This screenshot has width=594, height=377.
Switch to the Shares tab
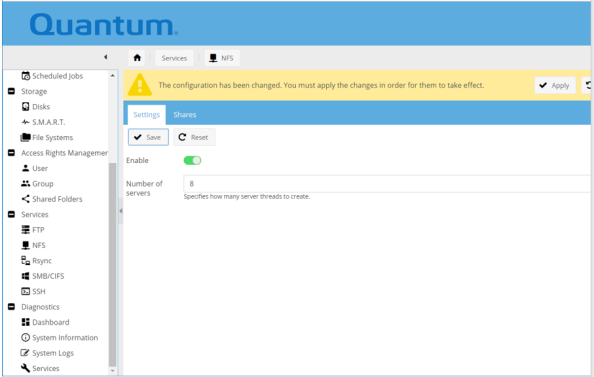(185, 115)
